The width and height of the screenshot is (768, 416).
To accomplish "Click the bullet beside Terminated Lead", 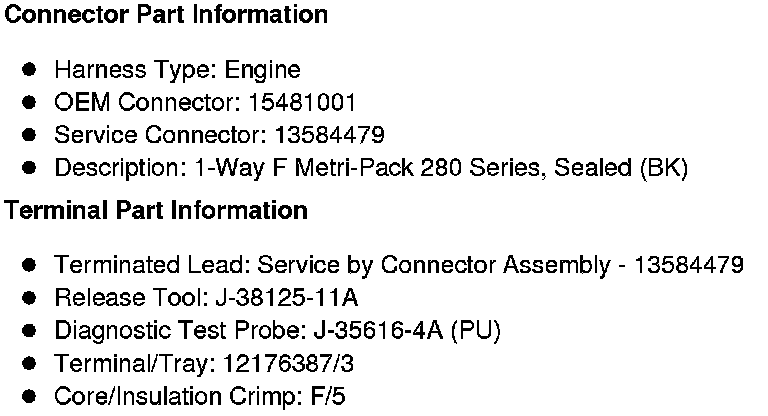I will click(29, 265).
